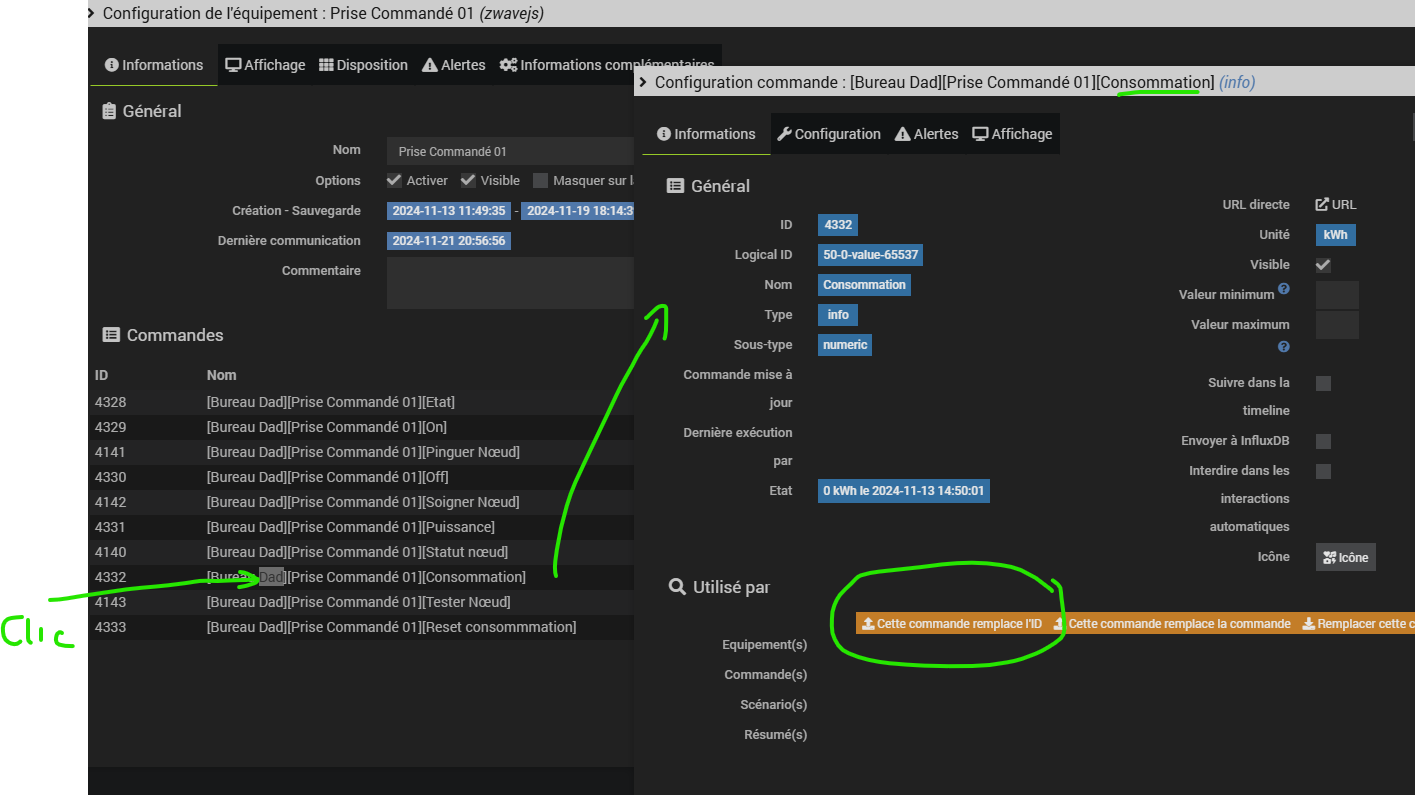1415x795 pixels.
Task: Collapse the Configuration de l'équipement arrow
Action: (91, 13)
